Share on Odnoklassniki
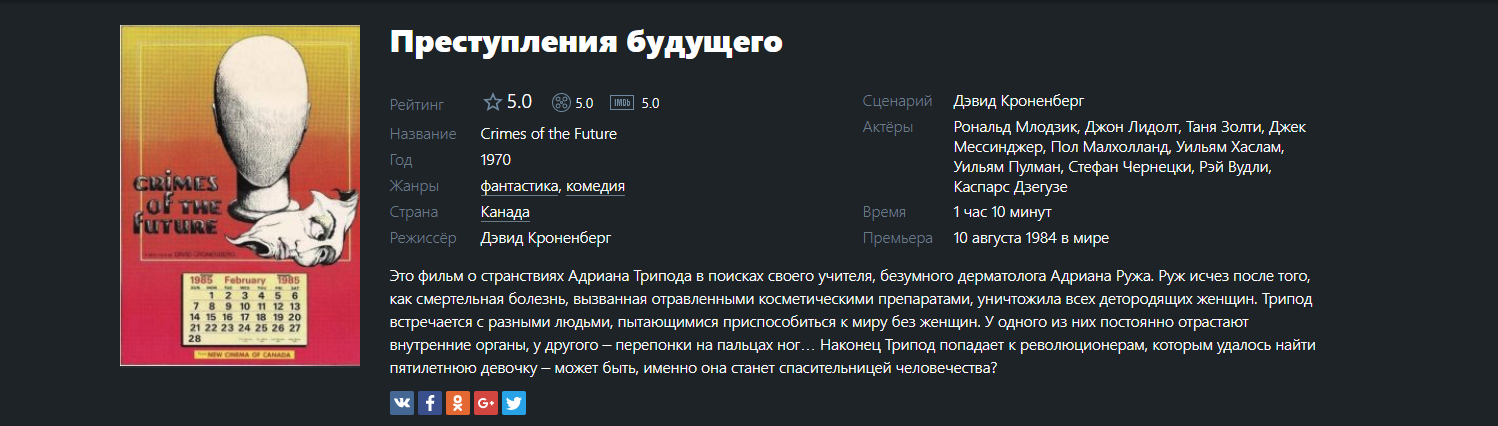 [x=458, y=403]
